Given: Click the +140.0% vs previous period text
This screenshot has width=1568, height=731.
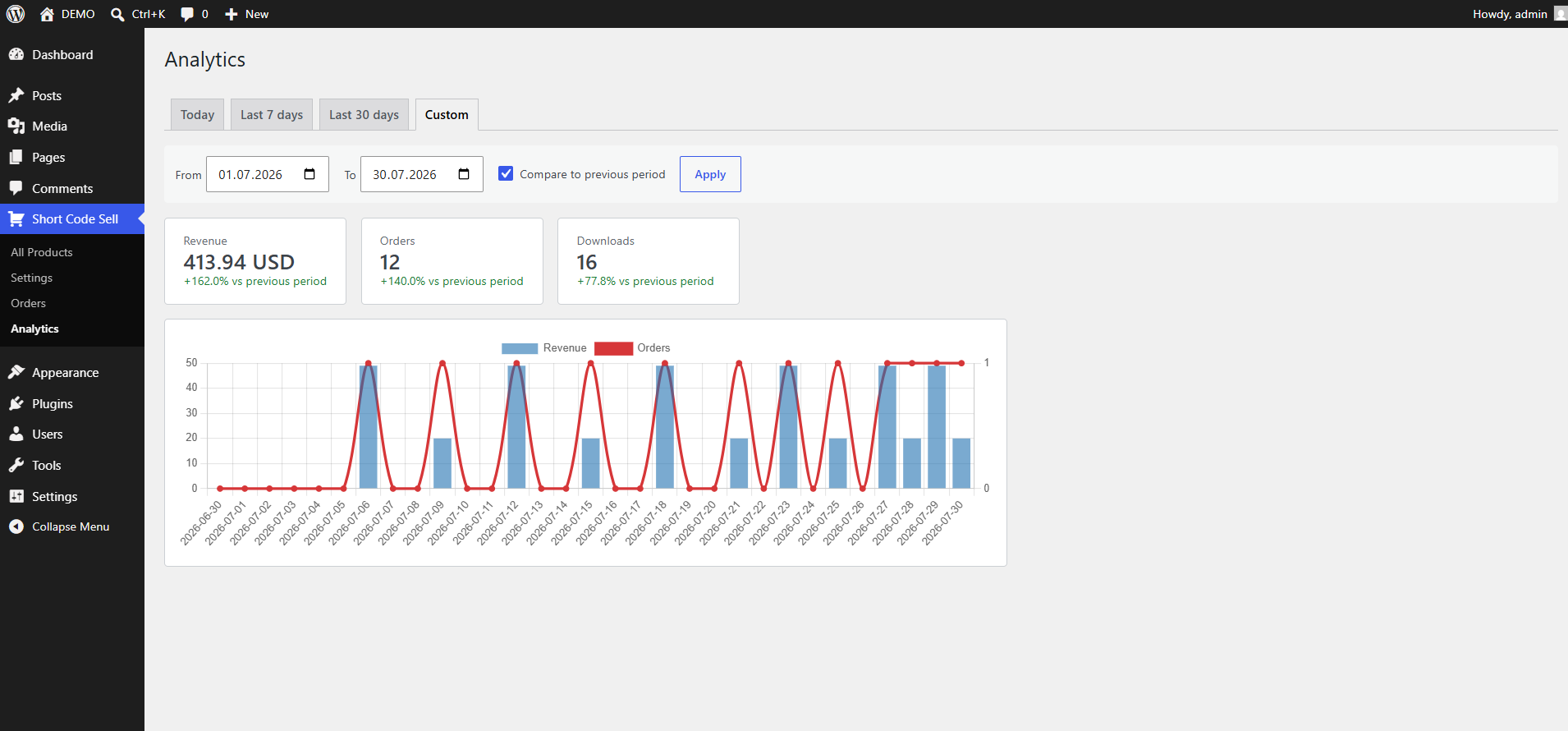Looking at the screenshot, I should click(452, 281).
